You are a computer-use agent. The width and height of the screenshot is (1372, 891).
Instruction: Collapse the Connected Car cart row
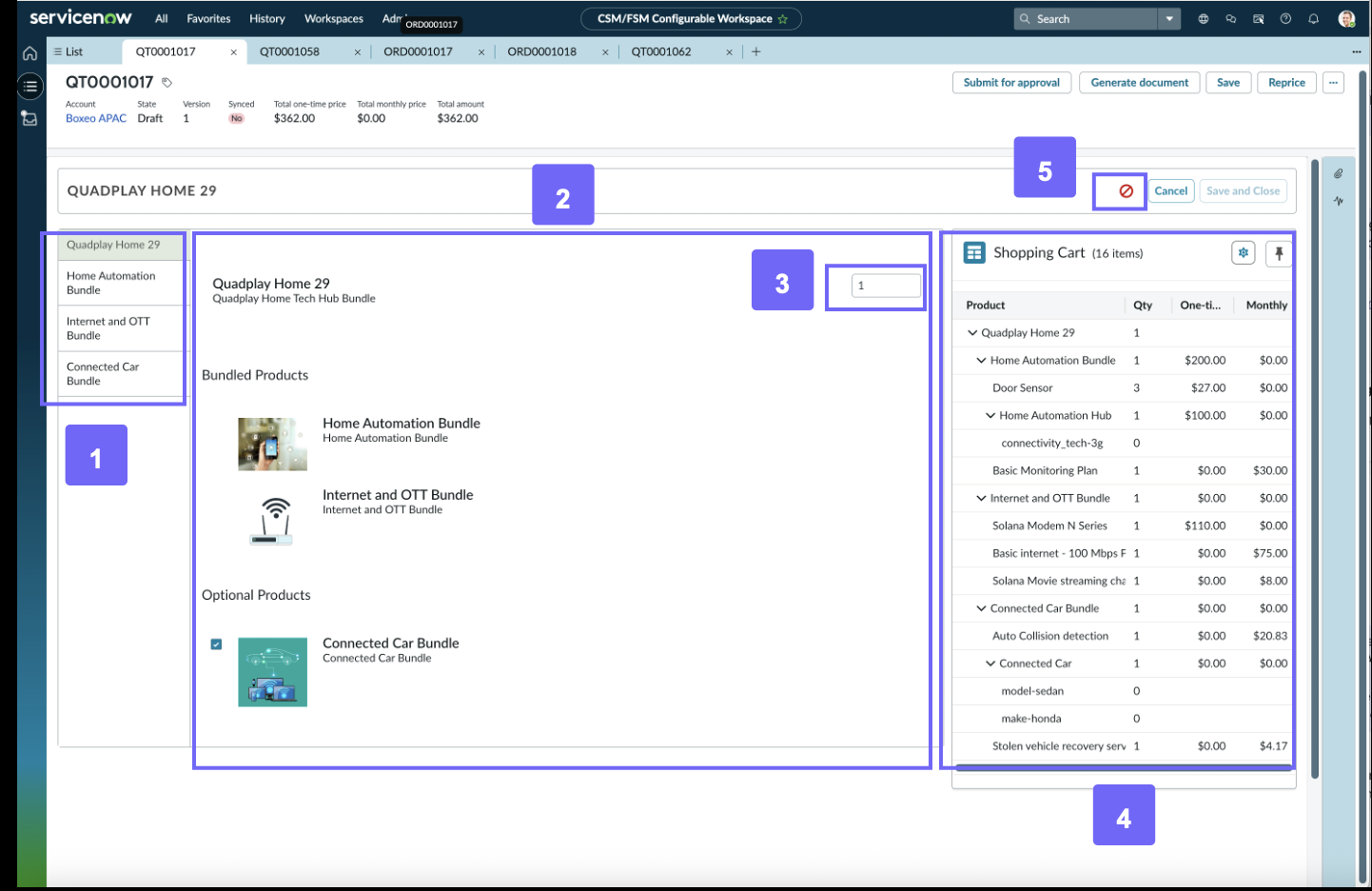(x=990, y=664)
